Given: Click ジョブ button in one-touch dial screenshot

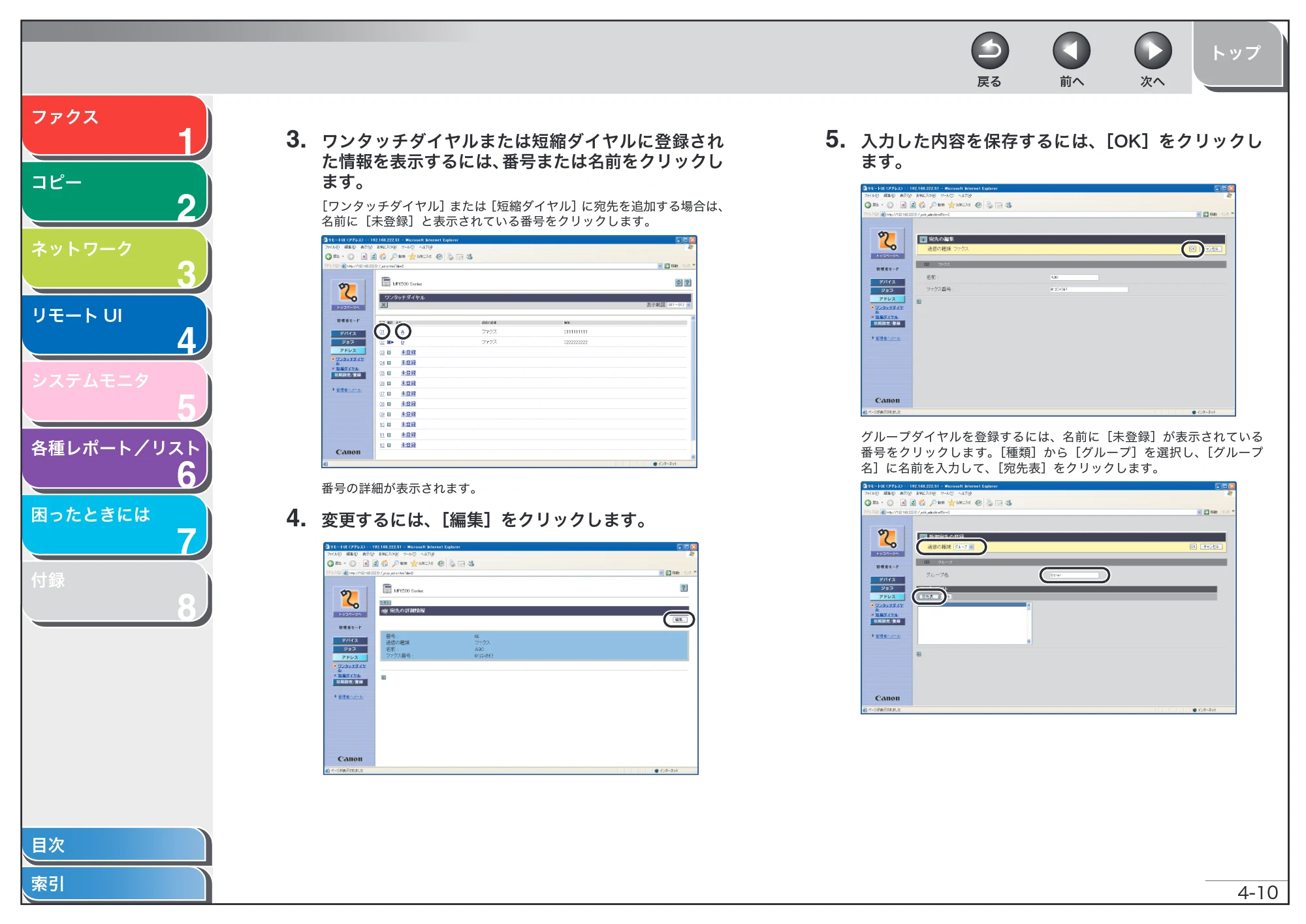Looking at the screenshot, I should 347,342.
